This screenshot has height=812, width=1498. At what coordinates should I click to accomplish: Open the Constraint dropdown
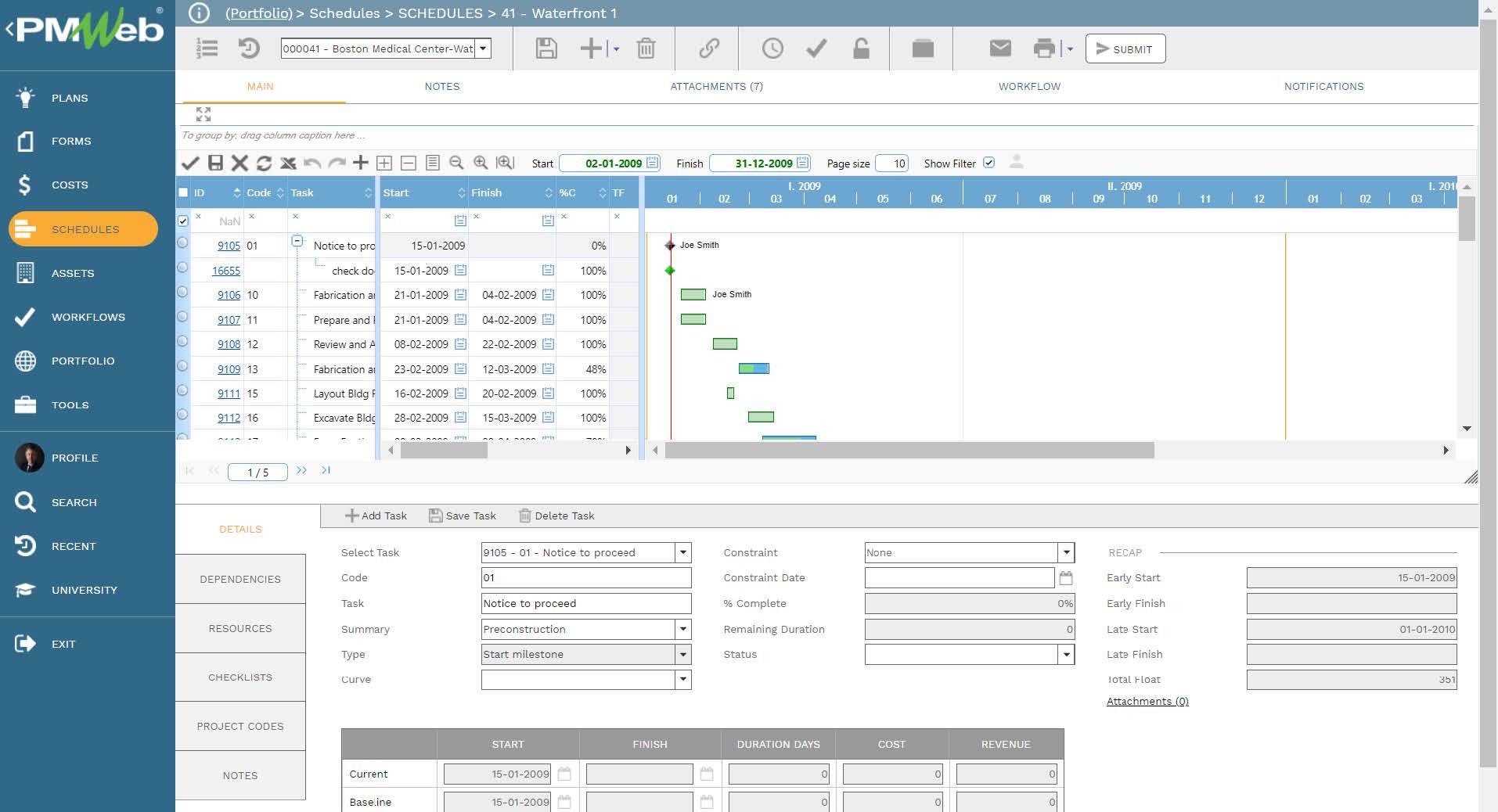click(x=1065, y=552)
